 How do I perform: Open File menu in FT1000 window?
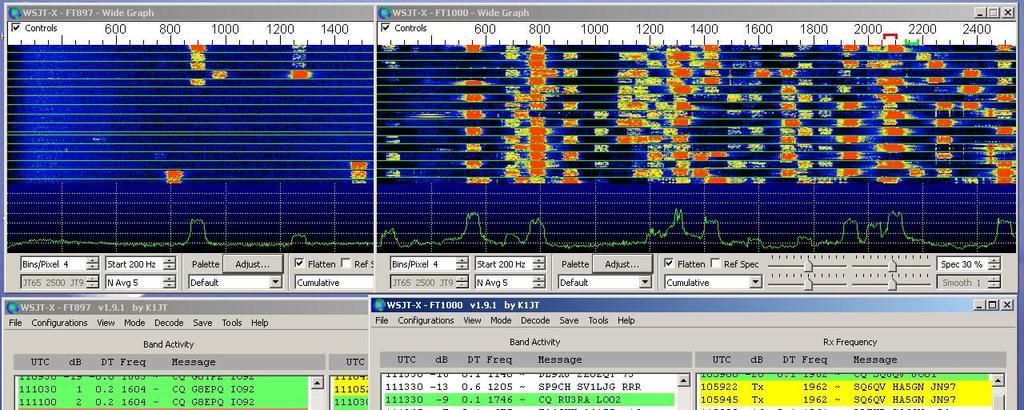coord(382,321)
